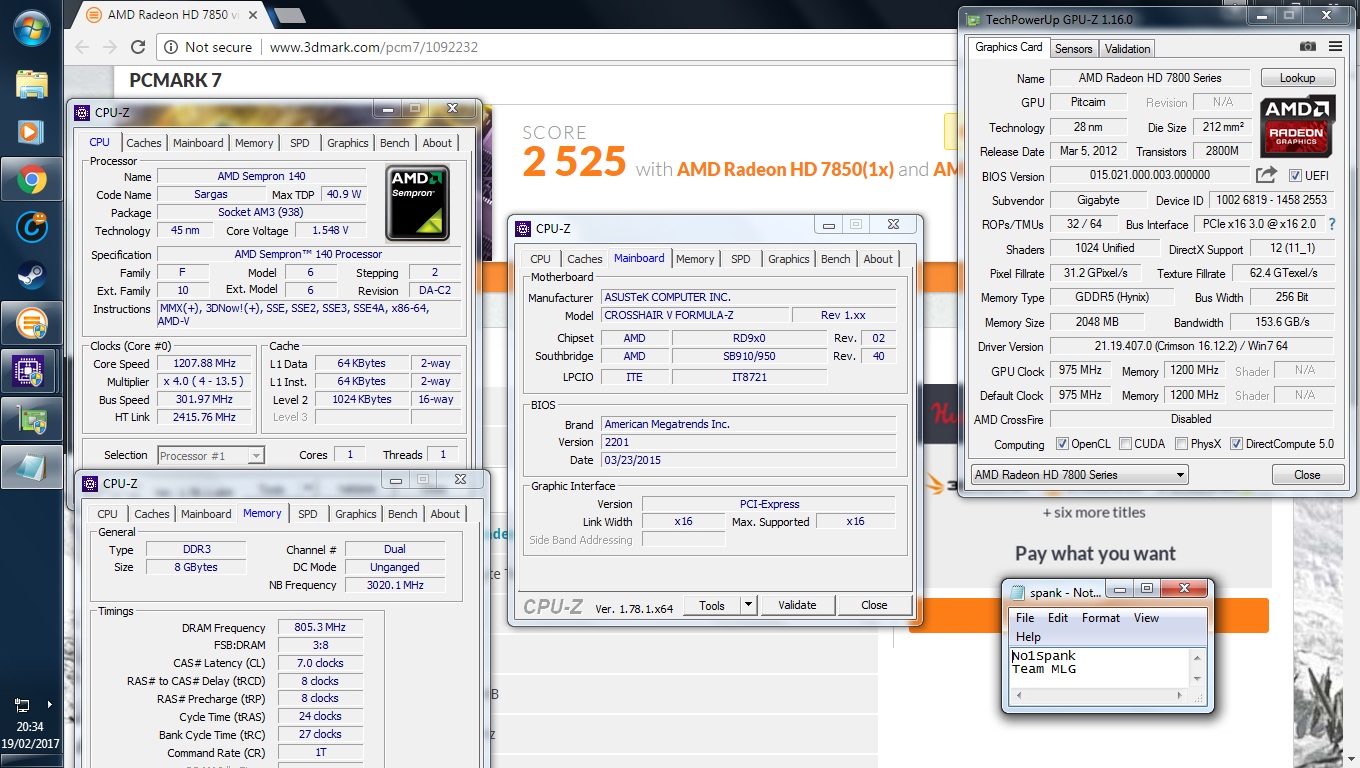Click the Close button in GPU-Z
The width and height of the screenshot is (1360, 768).
tap(1307, 475)
